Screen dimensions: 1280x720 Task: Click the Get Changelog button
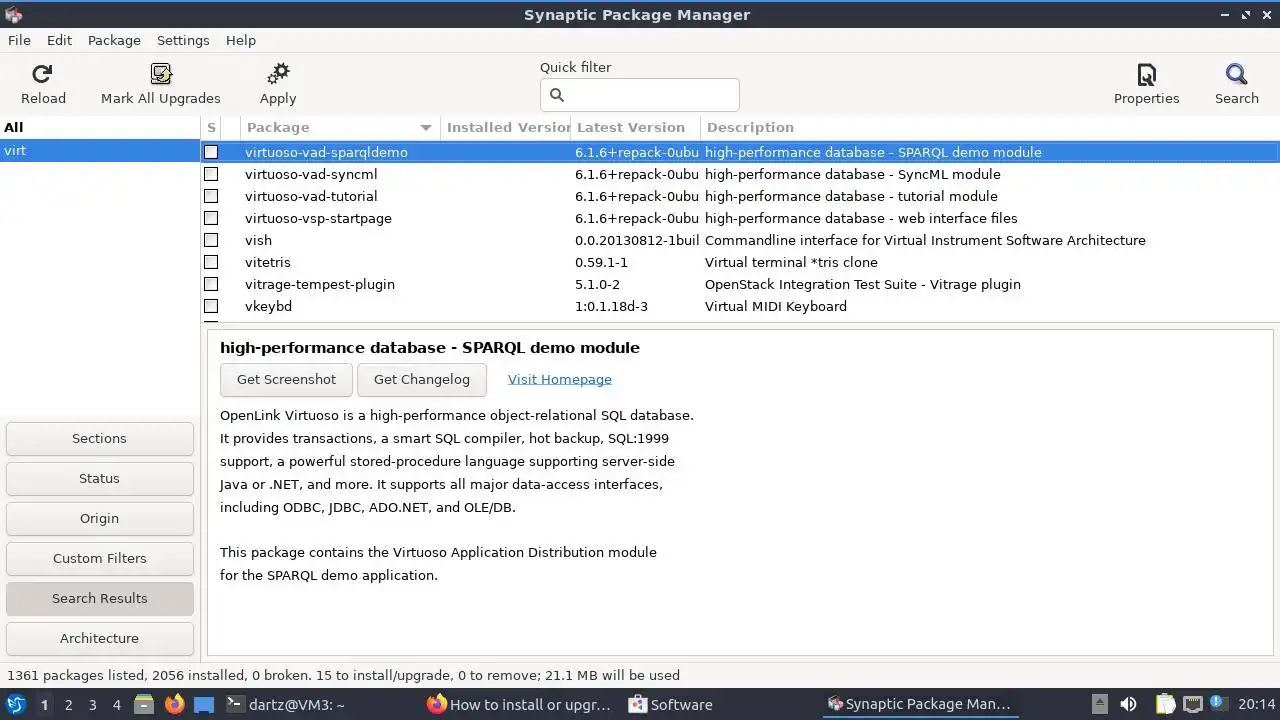421,379
